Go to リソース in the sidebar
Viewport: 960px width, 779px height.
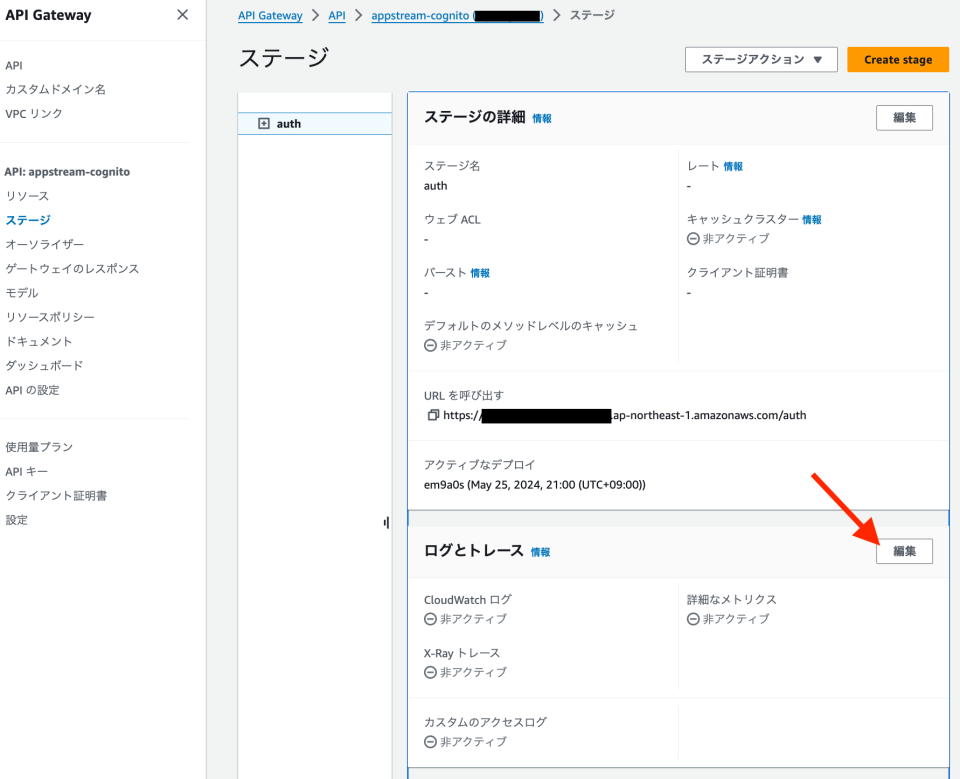point(27,196)
